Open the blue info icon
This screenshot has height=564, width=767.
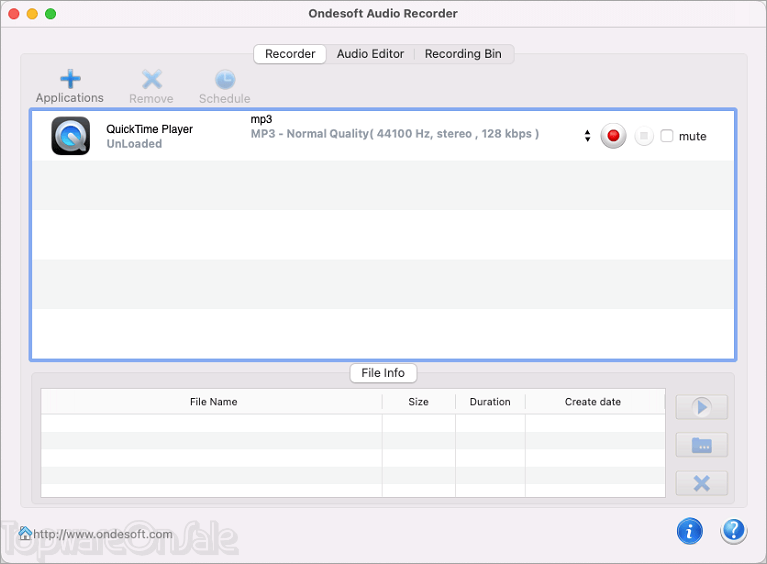click(690, 531)
